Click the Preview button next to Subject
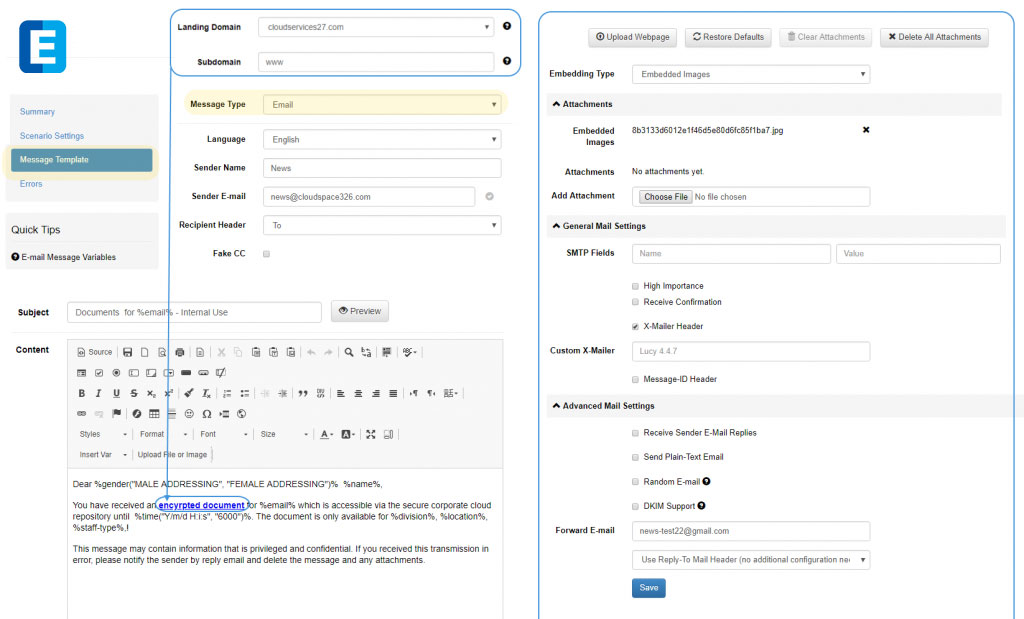Screen dimensions: 1024x619 point(359,312)
